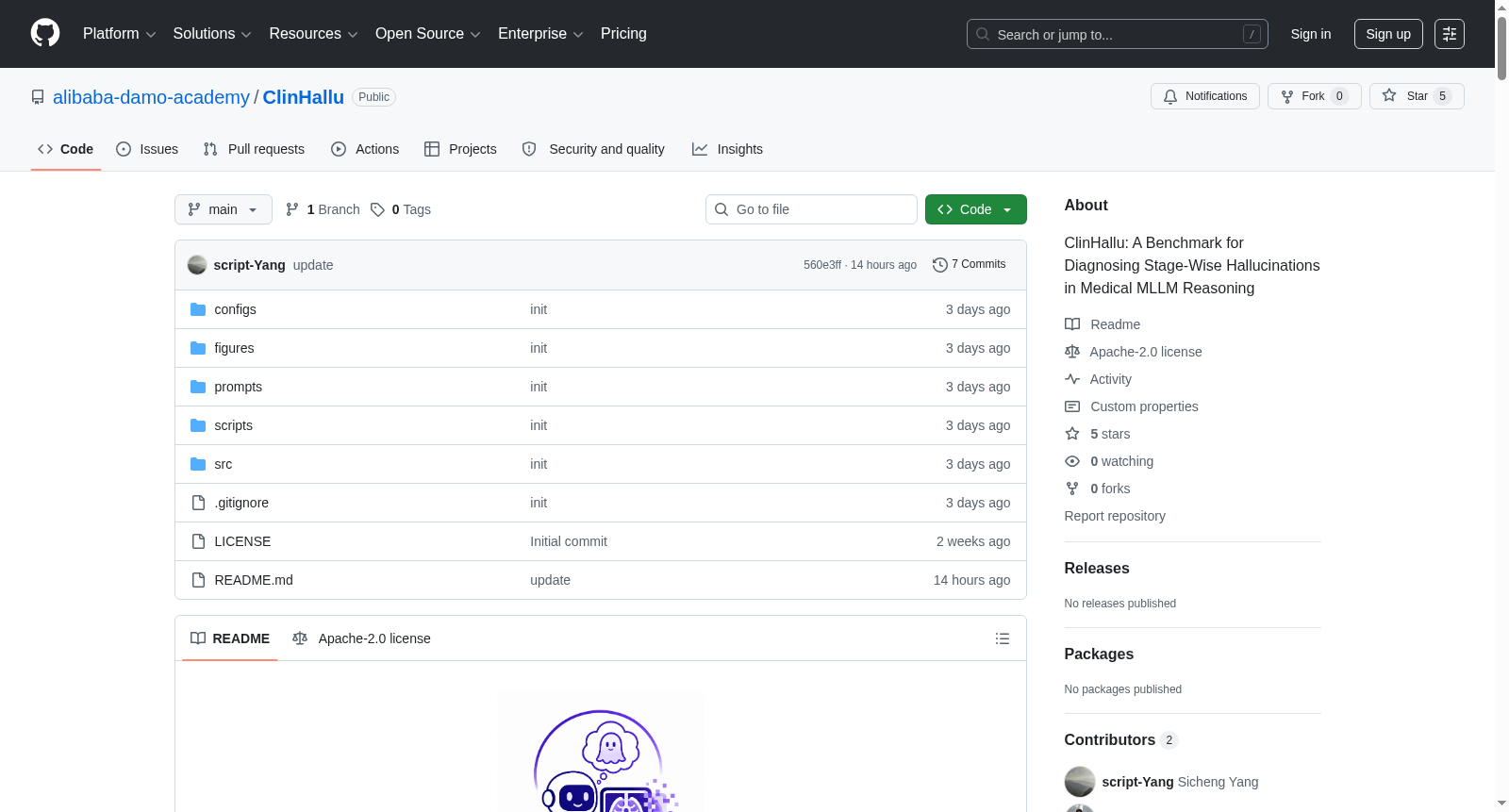
Task: Expand the Enterprise menu
Action: 540,34
